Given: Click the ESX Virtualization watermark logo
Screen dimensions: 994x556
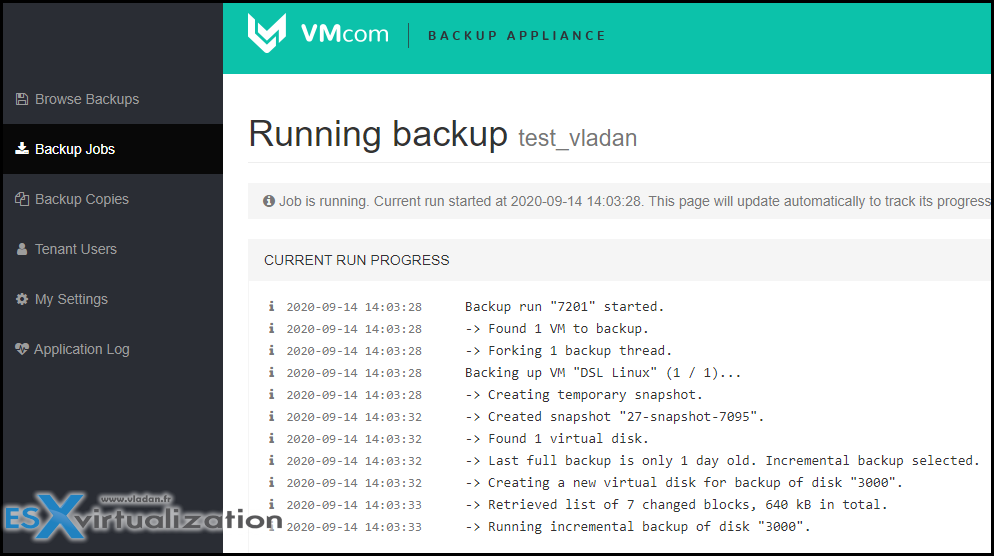Looking at the screenshot, I should click(142, 516).
